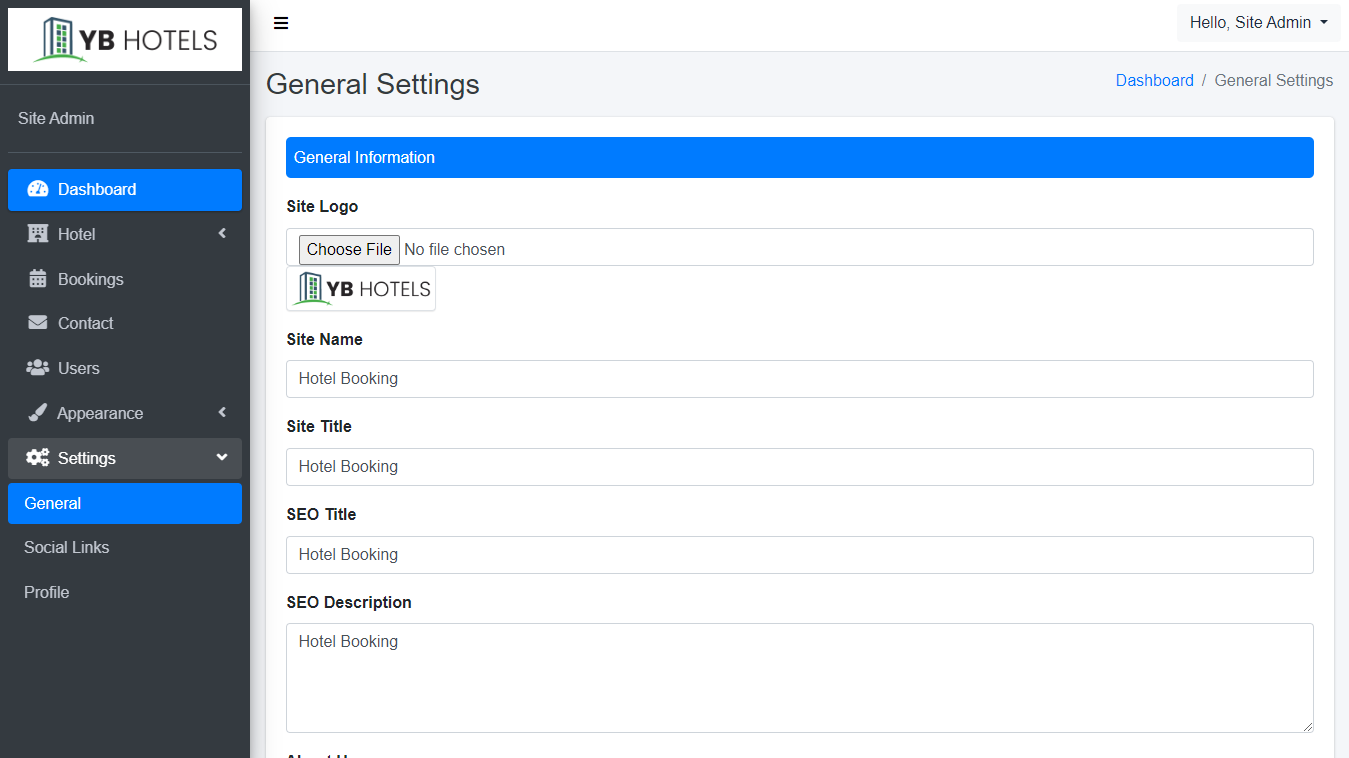This screenshot has width=1349, height=758.
Task: Open the Profile settings page
Action: (x=47, y=592)
